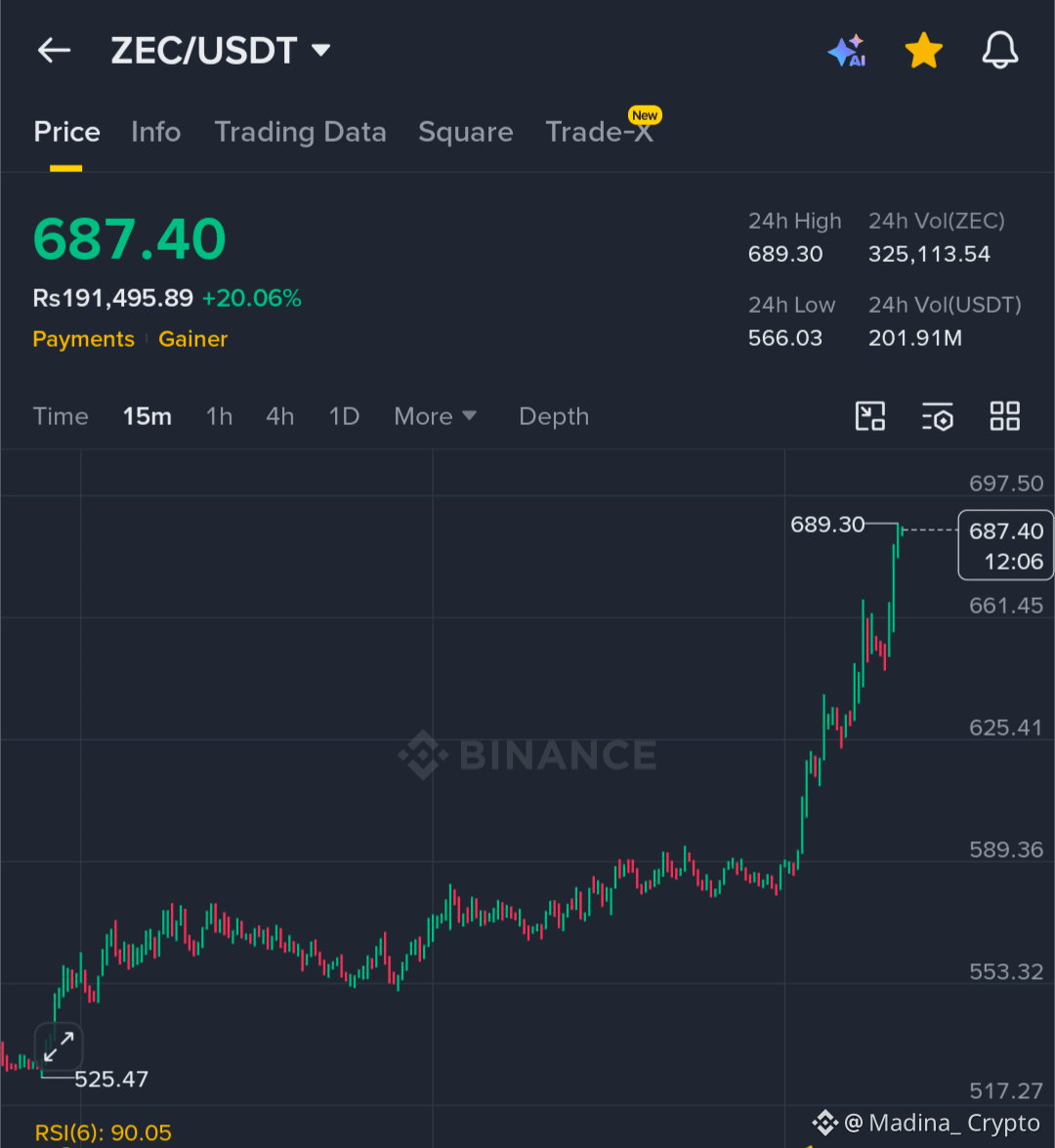This screenshot has width=1055, height=1148.
Task: Tap the Rs191,495.89 converted price
Action: 112,298
